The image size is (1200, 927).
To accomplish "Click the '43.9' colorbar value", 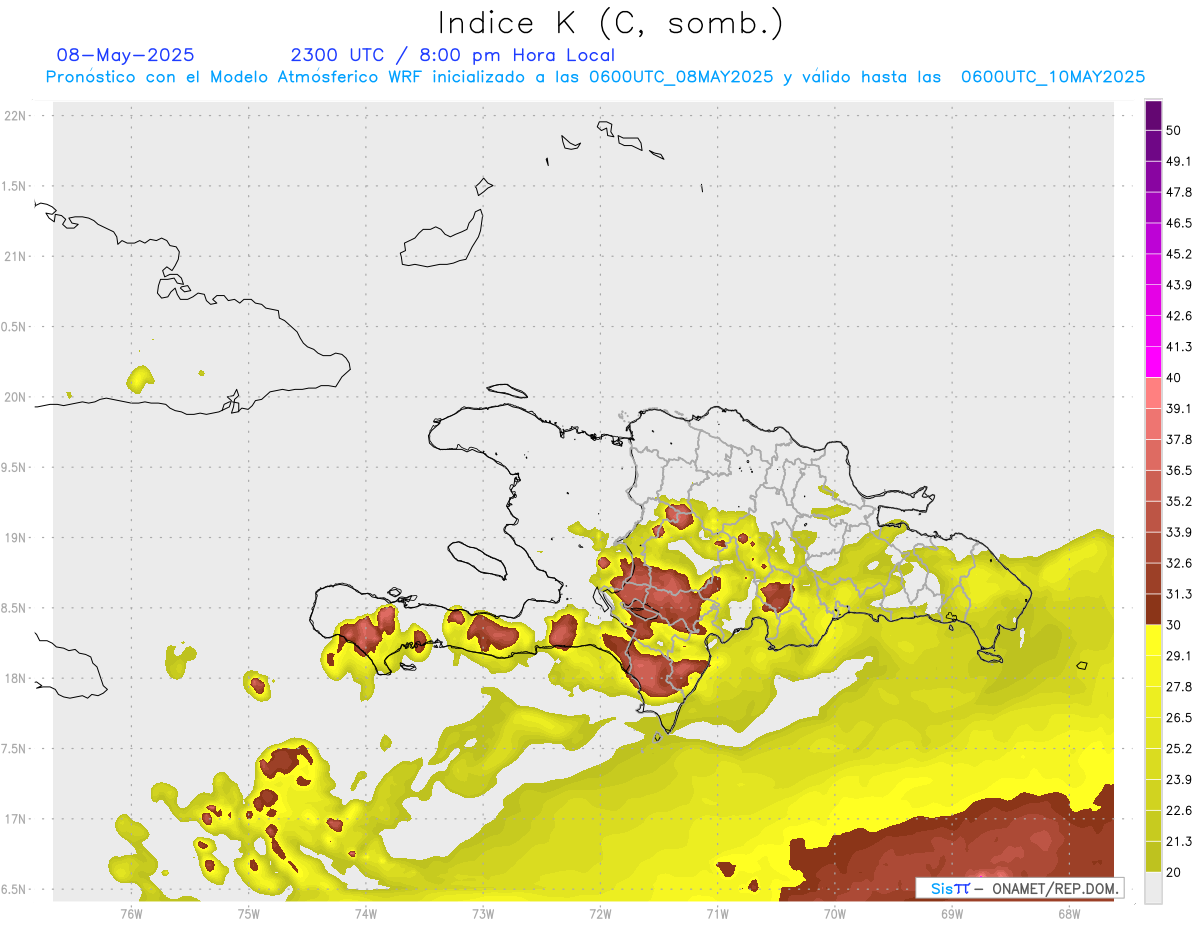I will (x=1179, y=285).
